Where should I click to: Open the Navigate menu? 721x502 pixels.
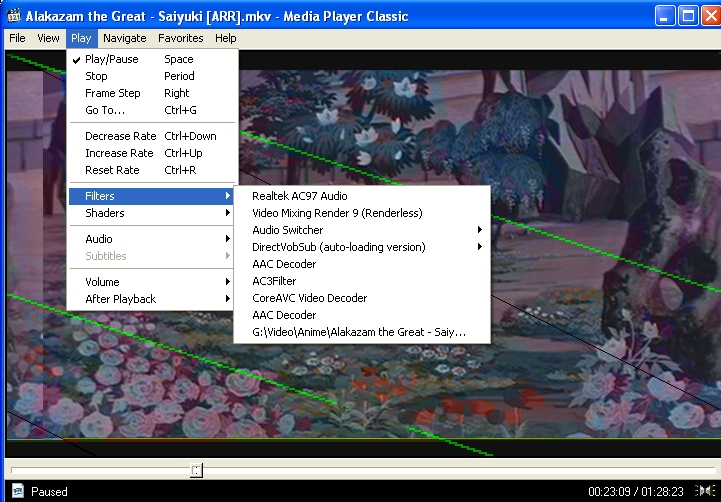pyautogui.click(x=124, y=38)
